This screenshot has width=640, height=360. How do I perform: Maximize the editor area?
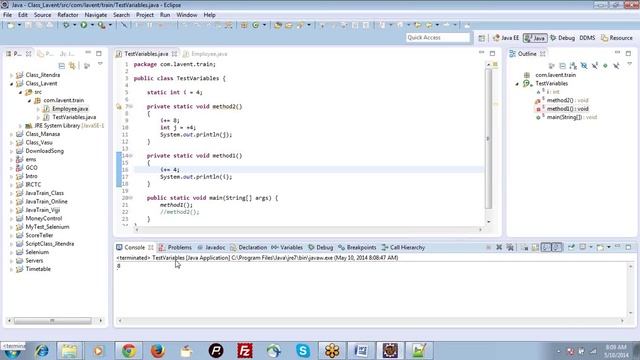pyautogui.click(x=493, y=53)
